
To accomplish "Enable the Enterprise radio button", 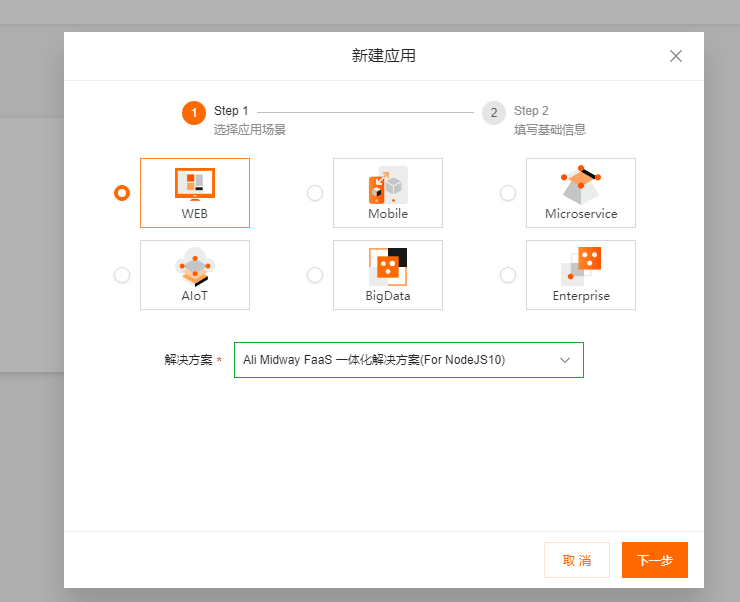I will tap(508, 275).
